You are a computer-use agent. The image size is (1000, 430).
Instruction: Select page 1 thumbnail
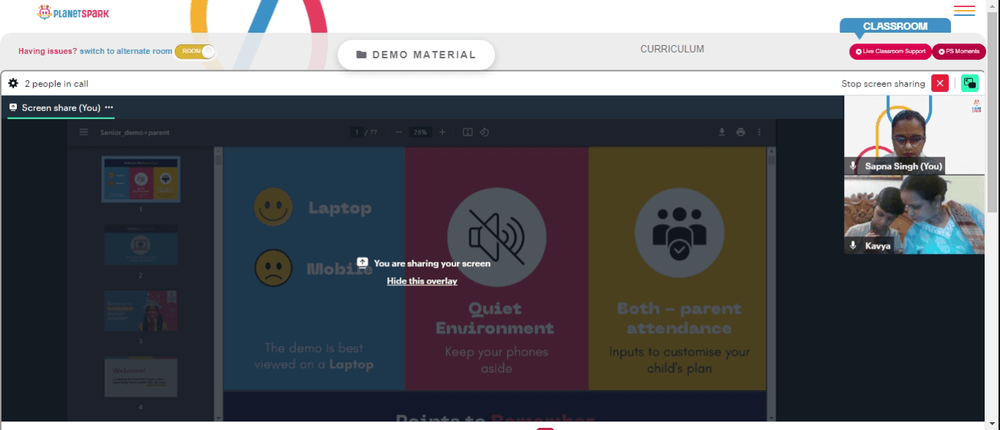pyautogui.click(x=141, y=179)
